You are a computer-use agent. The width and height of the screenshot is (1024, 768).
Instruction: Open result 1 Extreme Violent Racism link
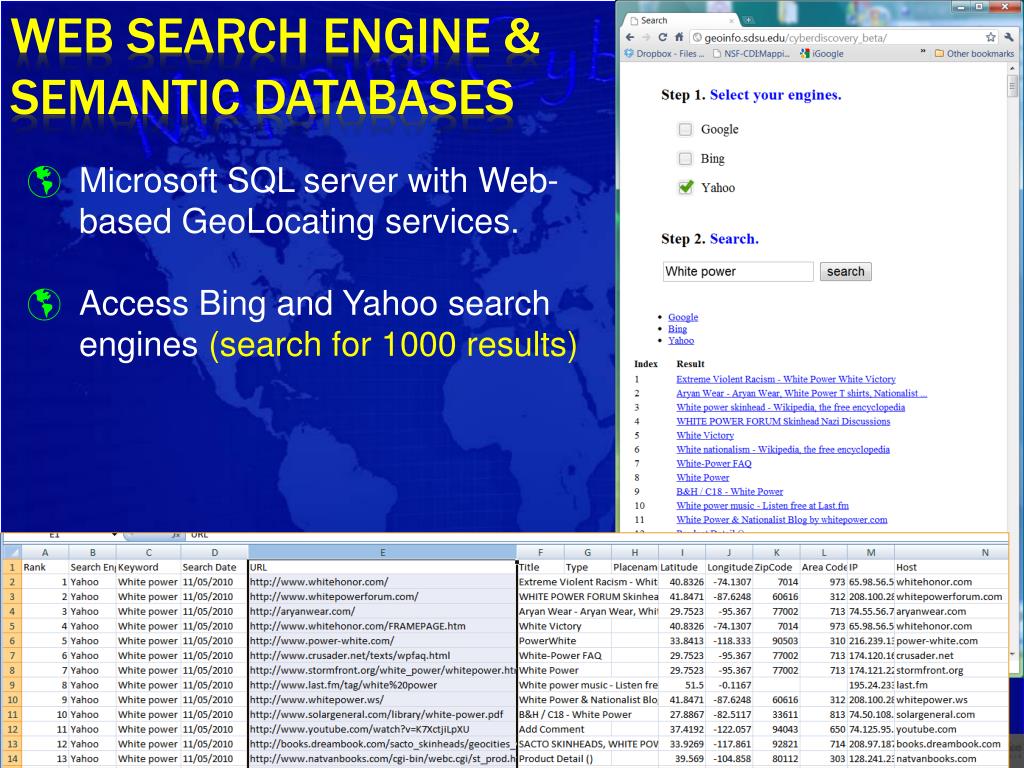(786, 379)
